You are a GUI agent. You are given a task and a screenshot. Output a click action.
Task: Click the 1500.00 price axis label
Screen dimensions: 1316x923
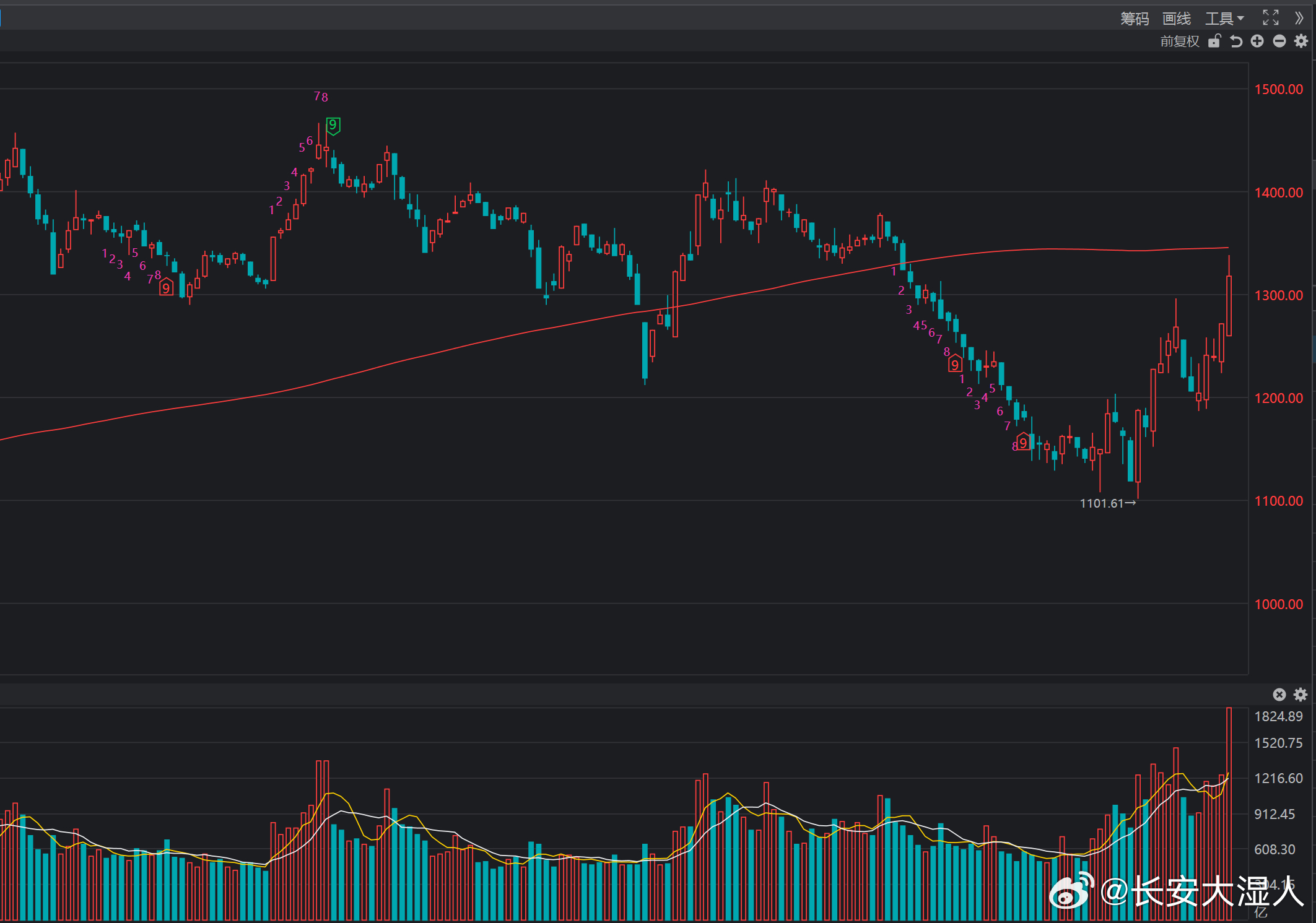tap(1278, 89)
